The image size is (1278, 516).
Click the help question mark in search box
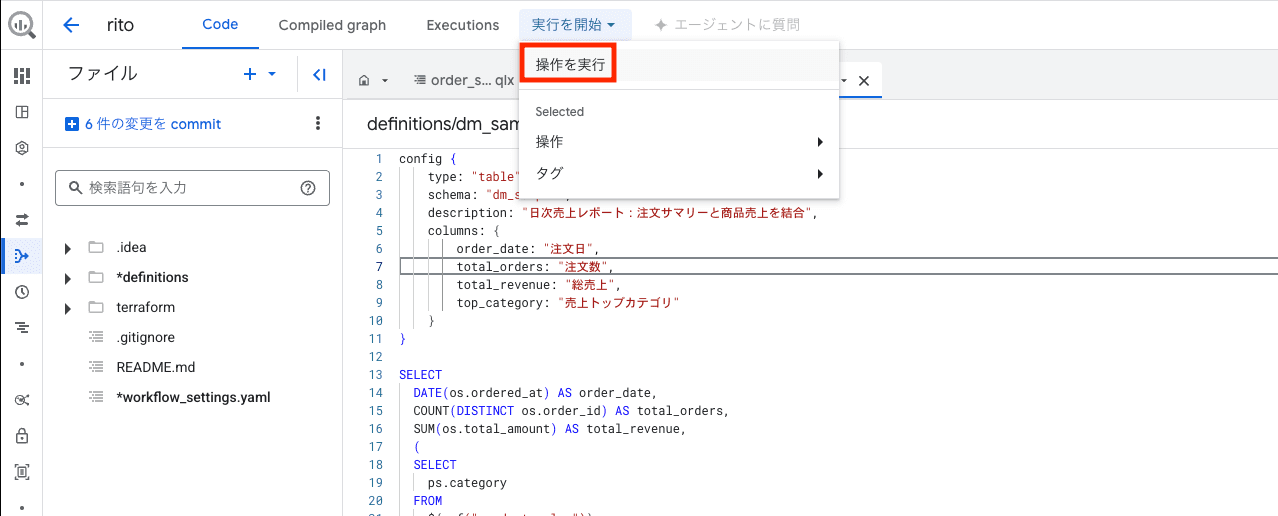click(x=308, y=187)
